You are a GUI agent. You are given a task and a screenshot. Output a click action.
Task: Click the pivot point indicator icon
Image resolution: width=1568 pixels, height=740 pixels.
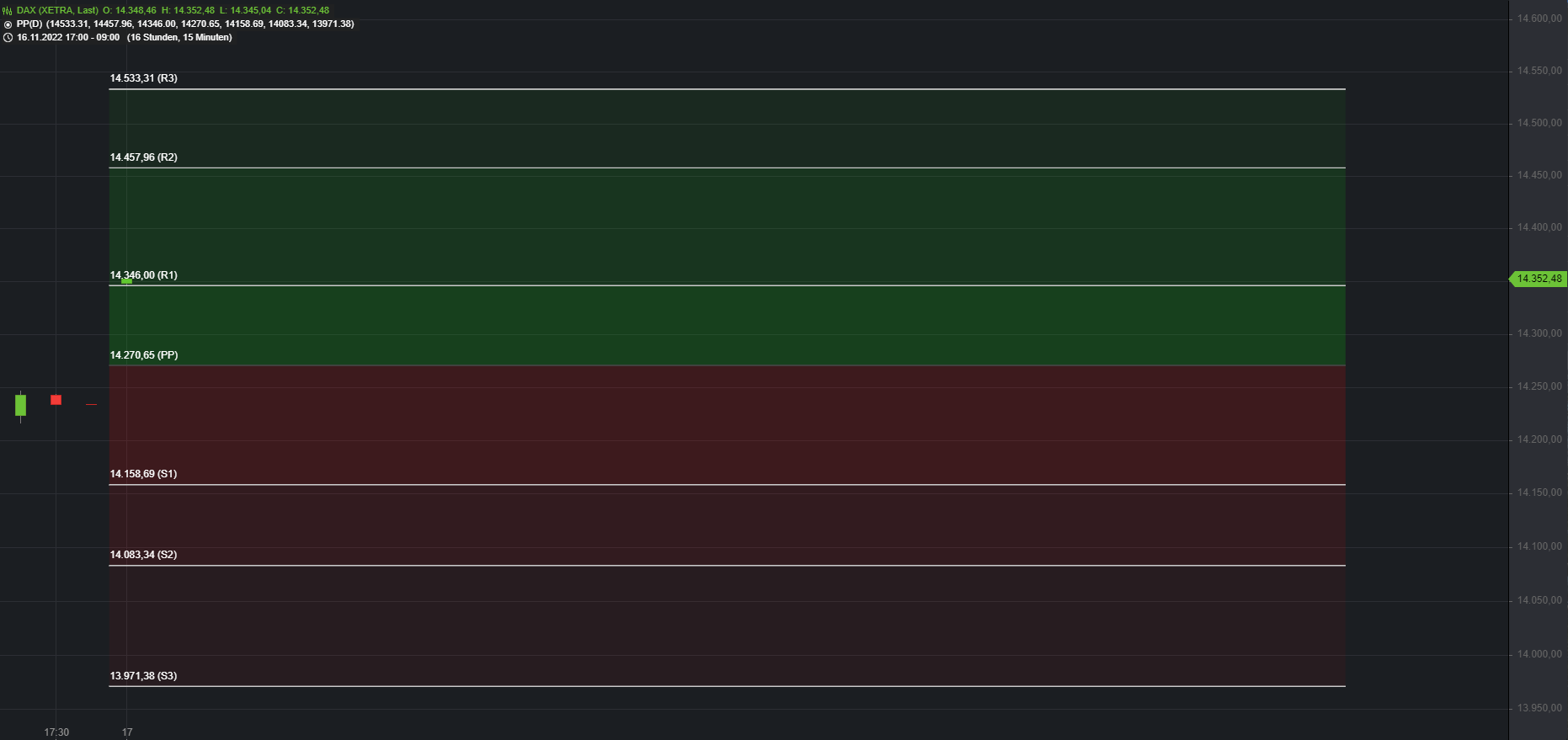pos(8,24)
